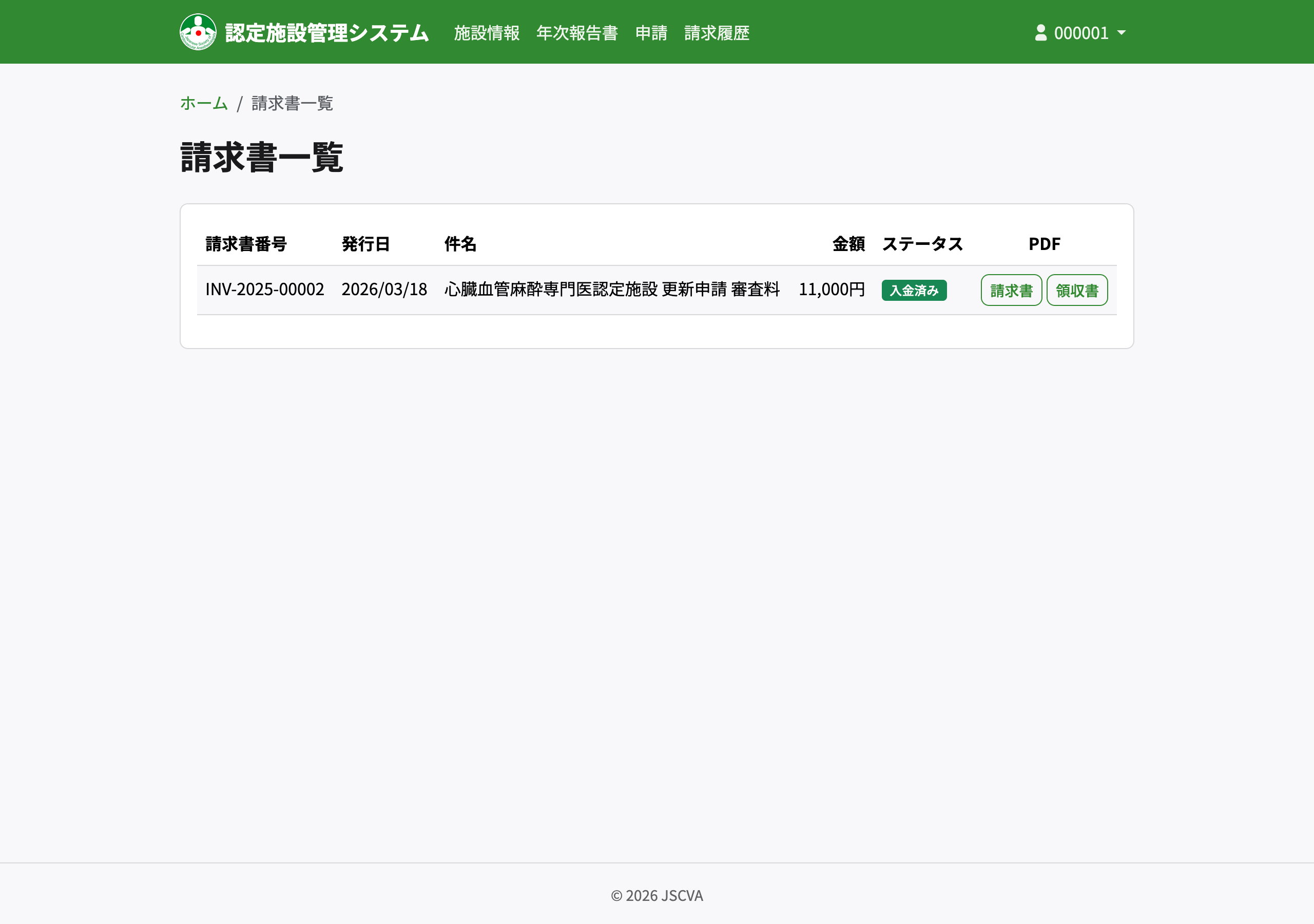
Task: Click the 入金済み status badge
Action: tap(914, 290)
